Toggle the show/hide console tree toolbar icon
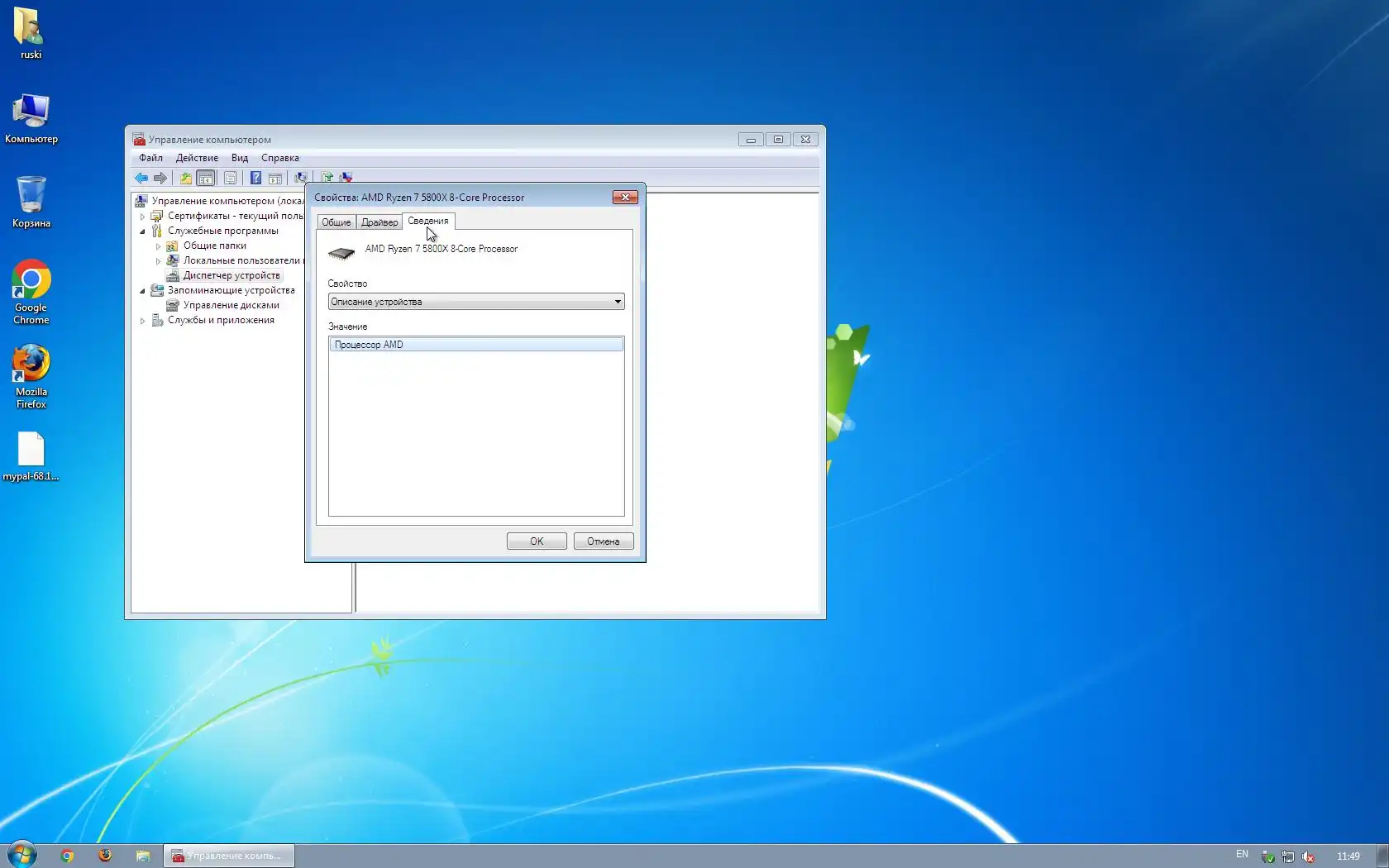The image size is (1389, 868). (x=206, y=178)
